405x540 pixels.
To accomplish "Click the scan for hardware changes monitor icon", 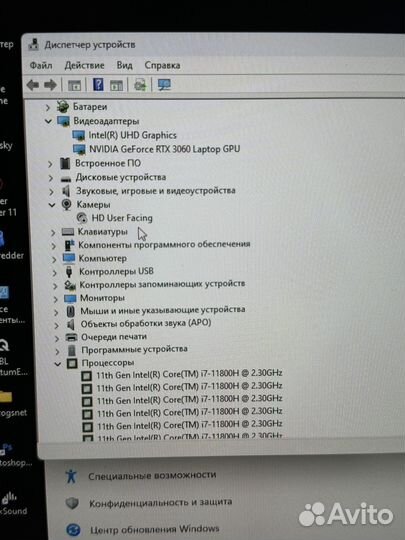I will [164, 85].
